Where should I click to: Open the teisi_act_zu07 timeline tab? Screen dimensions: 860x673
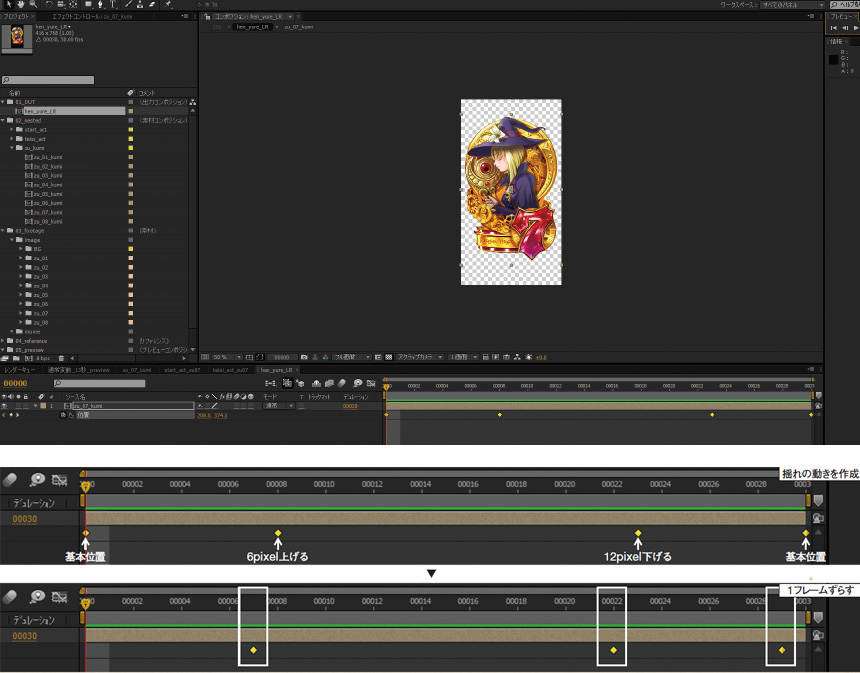click(x=230, y=370)
